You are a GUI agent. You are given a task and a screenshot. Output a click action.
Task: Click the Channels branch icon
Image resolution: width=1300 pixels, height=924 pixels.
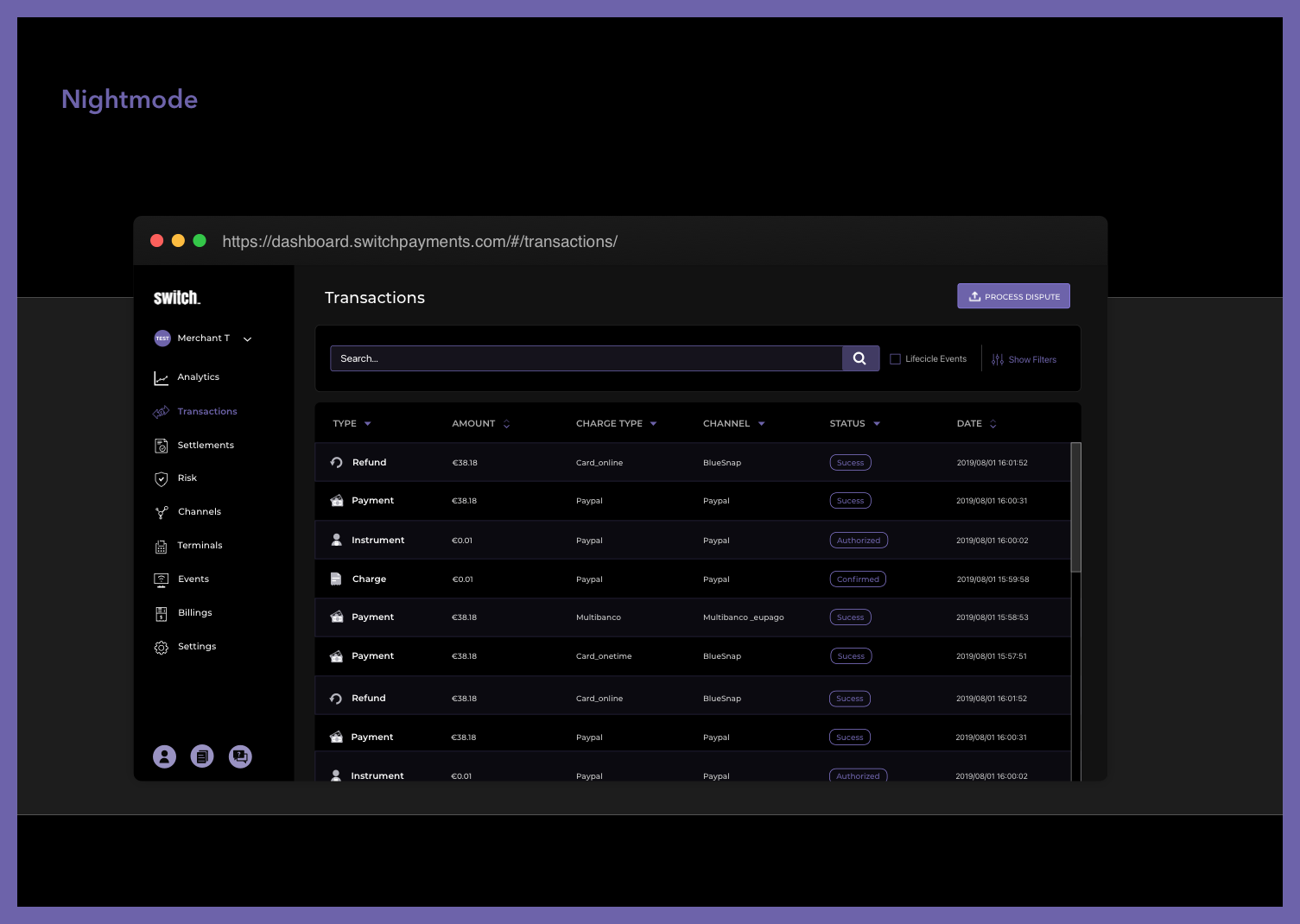pos(161,513)
